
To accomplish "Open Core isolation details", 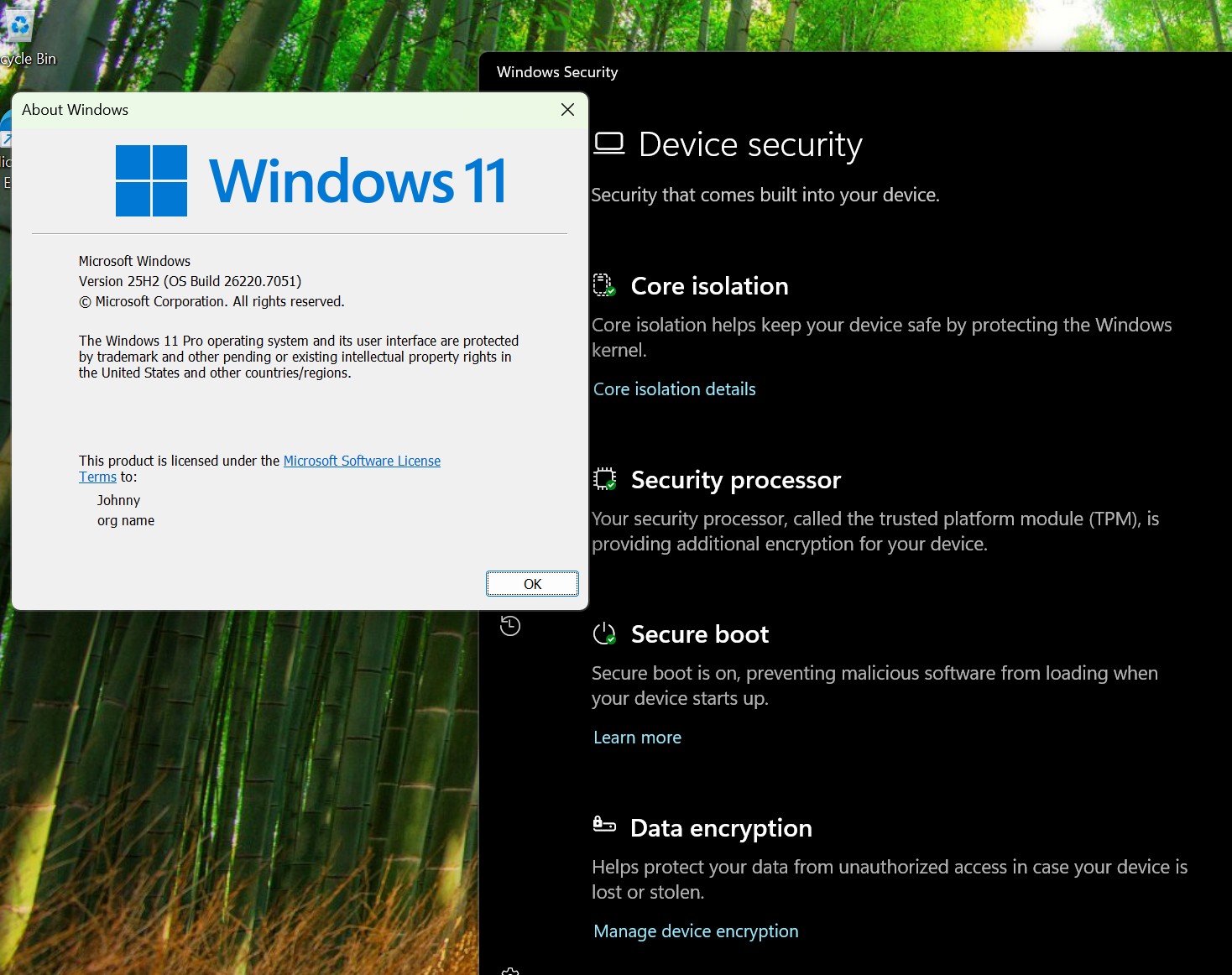I will tap(674, 388).
